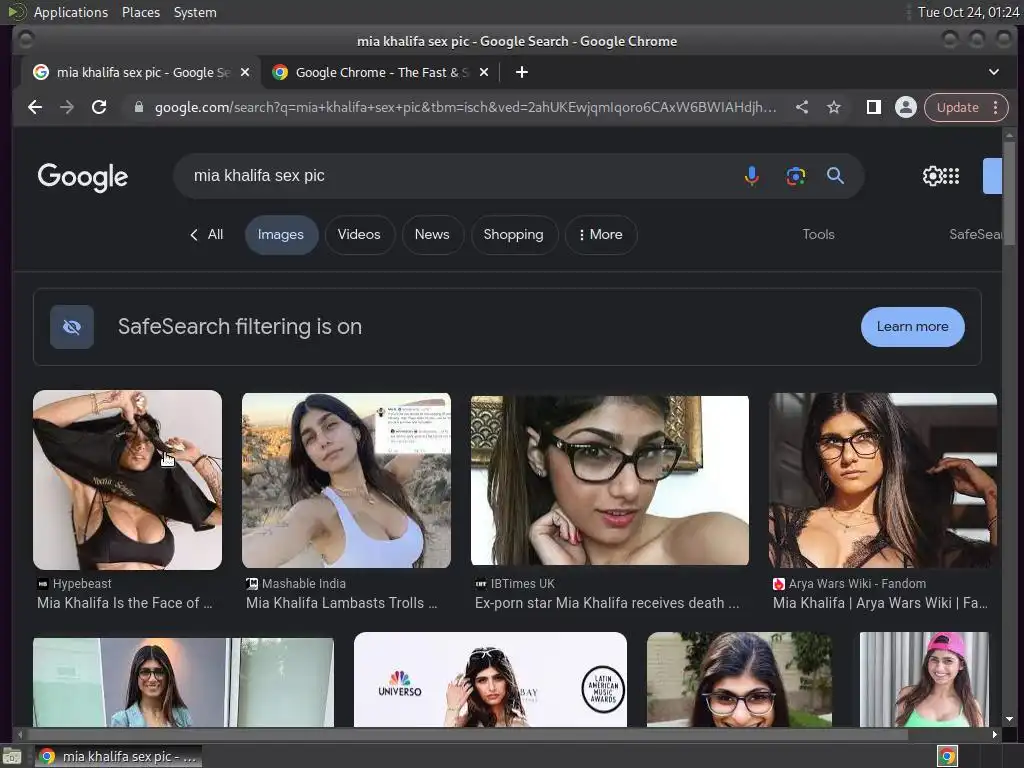Image resolution: width=1024 pixels, height=768 pixels.
Task: Click the SafeSearch crossed-eye icon
Action: 72,327
